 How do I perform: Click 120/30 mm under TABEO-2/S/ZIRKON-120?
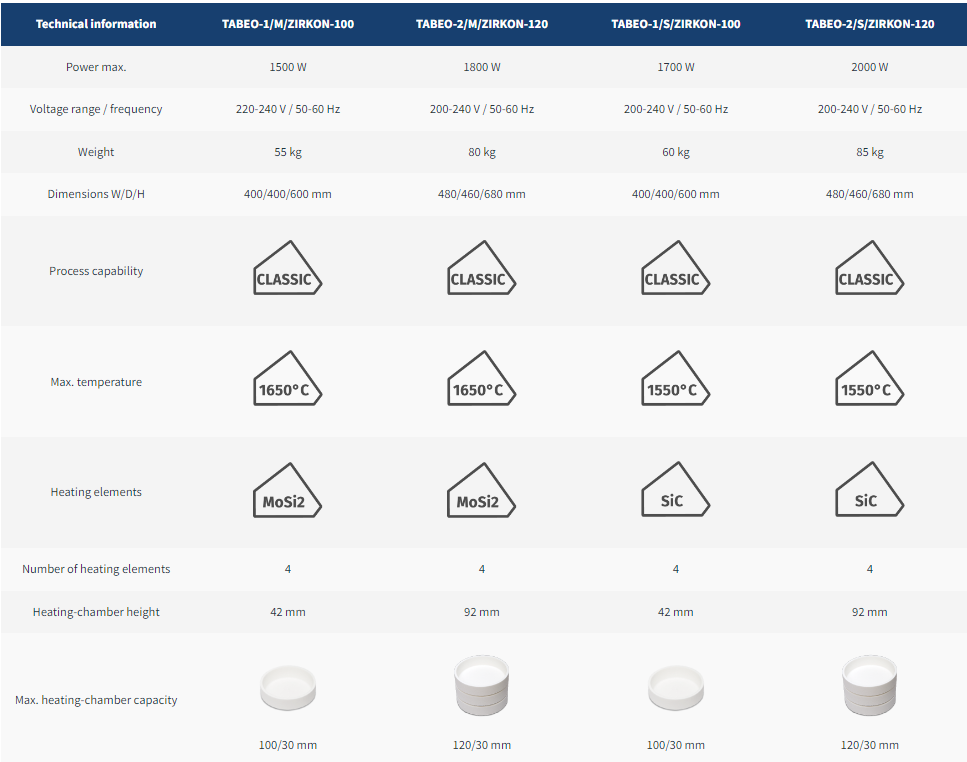point(870,745)
